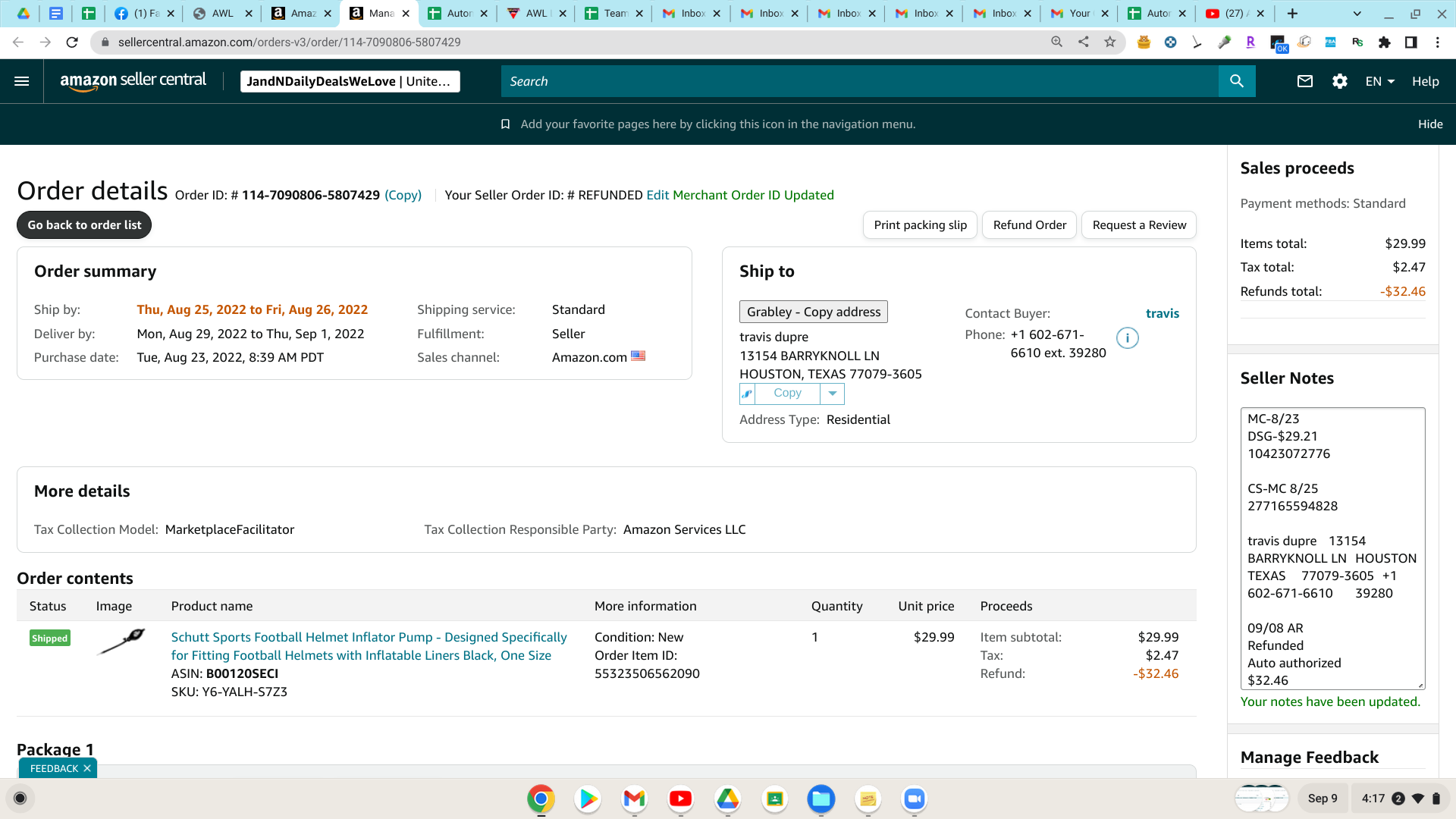Click the search magnifier button

(1237, 81)
